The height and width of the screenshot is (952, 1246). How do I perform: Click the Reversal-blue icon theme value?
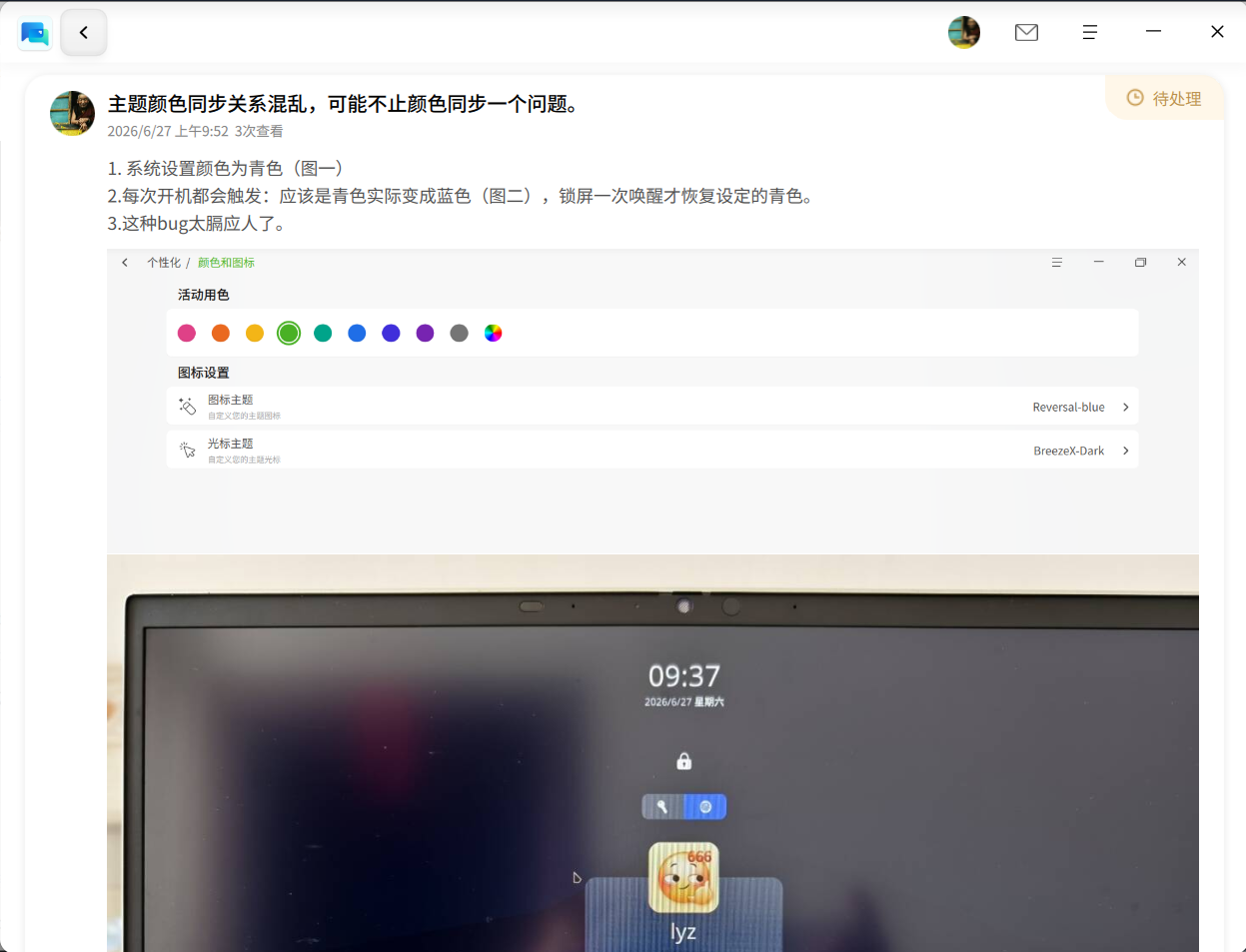click(1068, 408)
